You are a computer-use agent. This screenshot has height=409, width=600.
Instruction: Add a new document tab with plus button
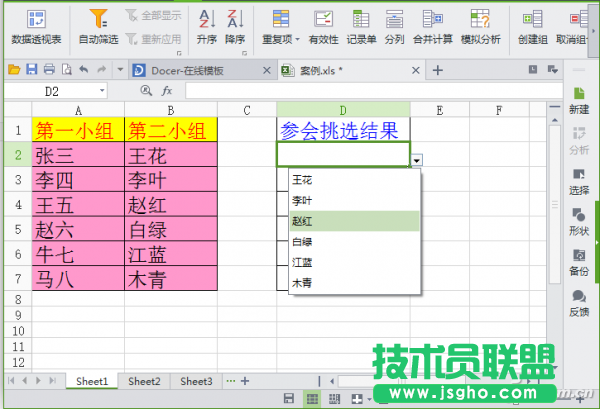437,70
